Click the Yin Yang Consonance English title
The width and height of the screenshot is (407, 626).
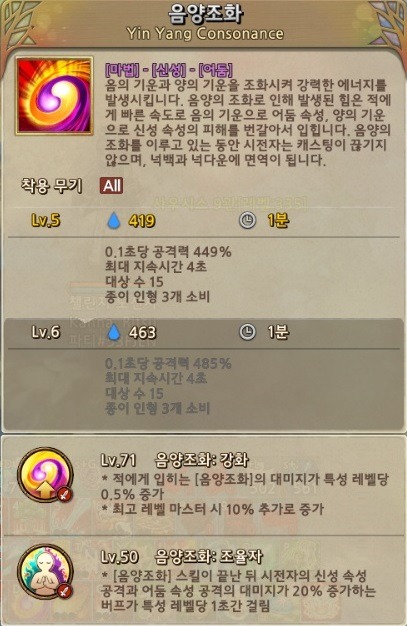[x=205, y=34]
